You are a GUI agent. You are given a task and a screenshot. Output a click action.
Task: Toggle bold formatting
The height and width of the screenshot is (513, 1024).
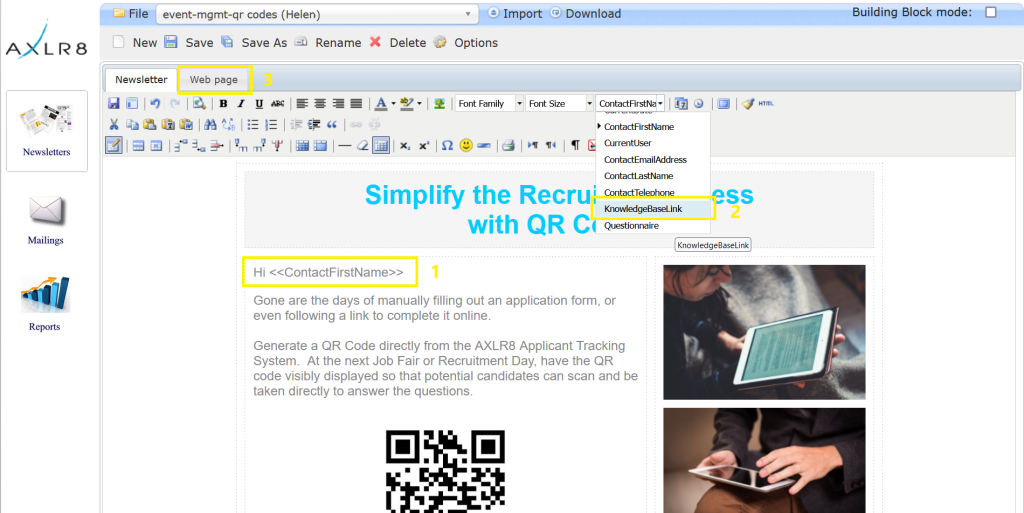[x=223, y=103]
